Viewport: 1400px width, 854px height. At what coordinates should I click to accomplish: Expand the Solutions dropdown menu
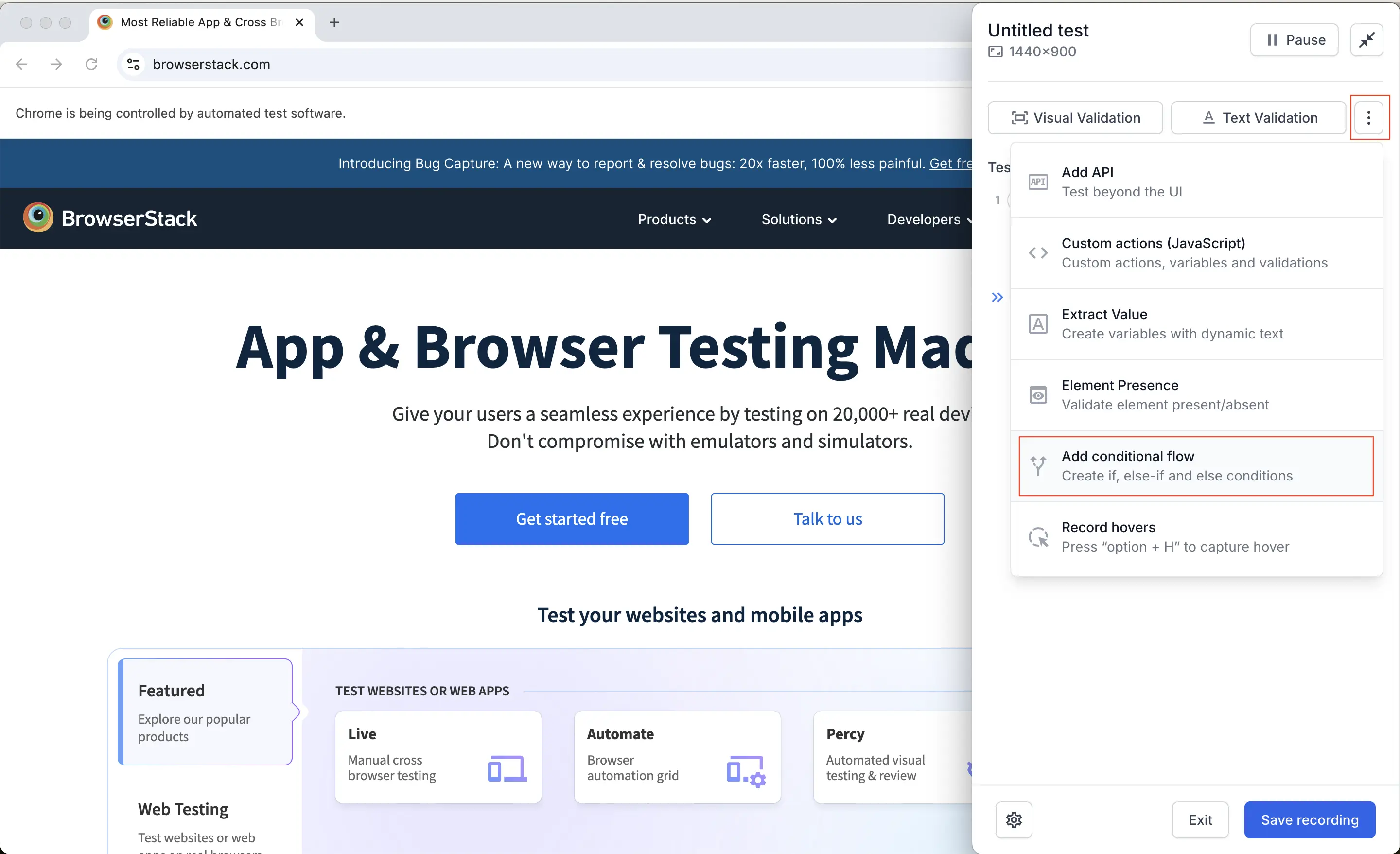798,219
